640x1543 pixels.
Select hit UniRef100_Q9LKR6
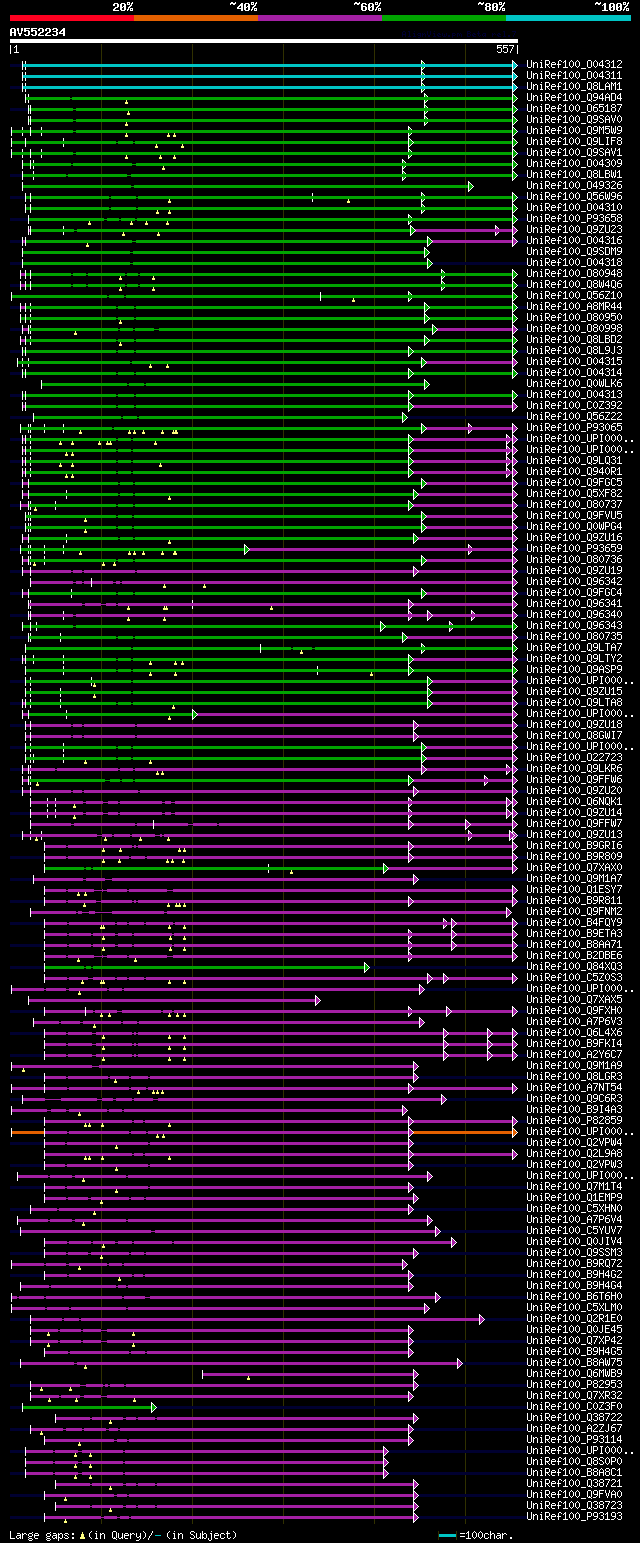point(574,769)
